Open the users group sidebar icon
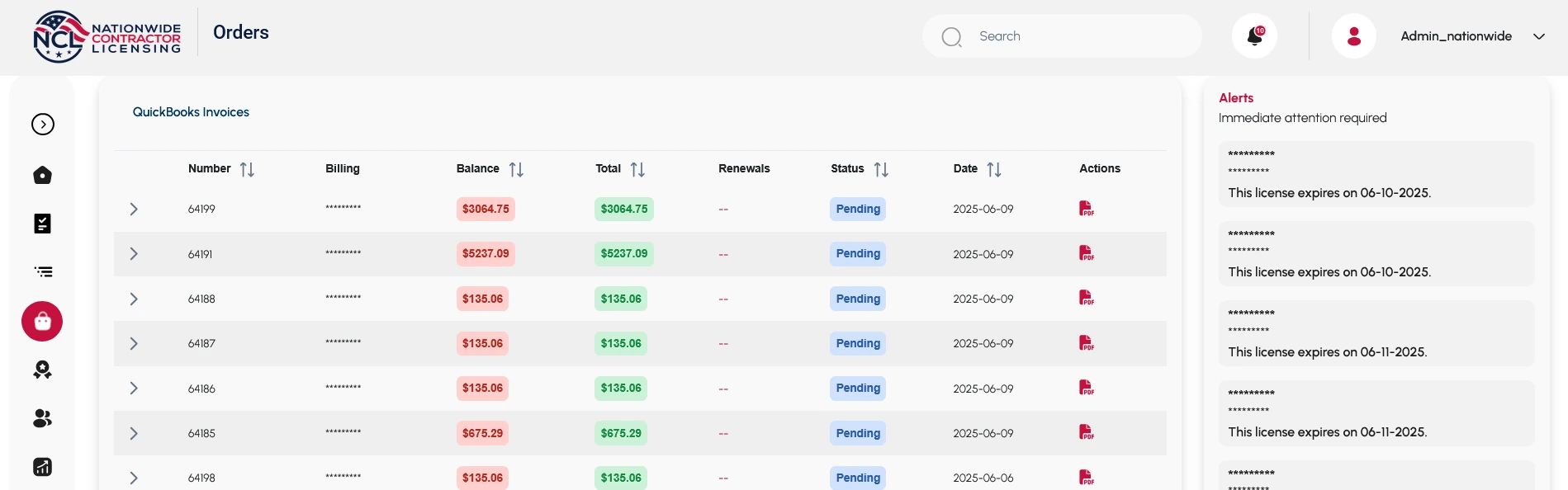The height and width of the screenshot is (490, 1568). tap(42, 418)
